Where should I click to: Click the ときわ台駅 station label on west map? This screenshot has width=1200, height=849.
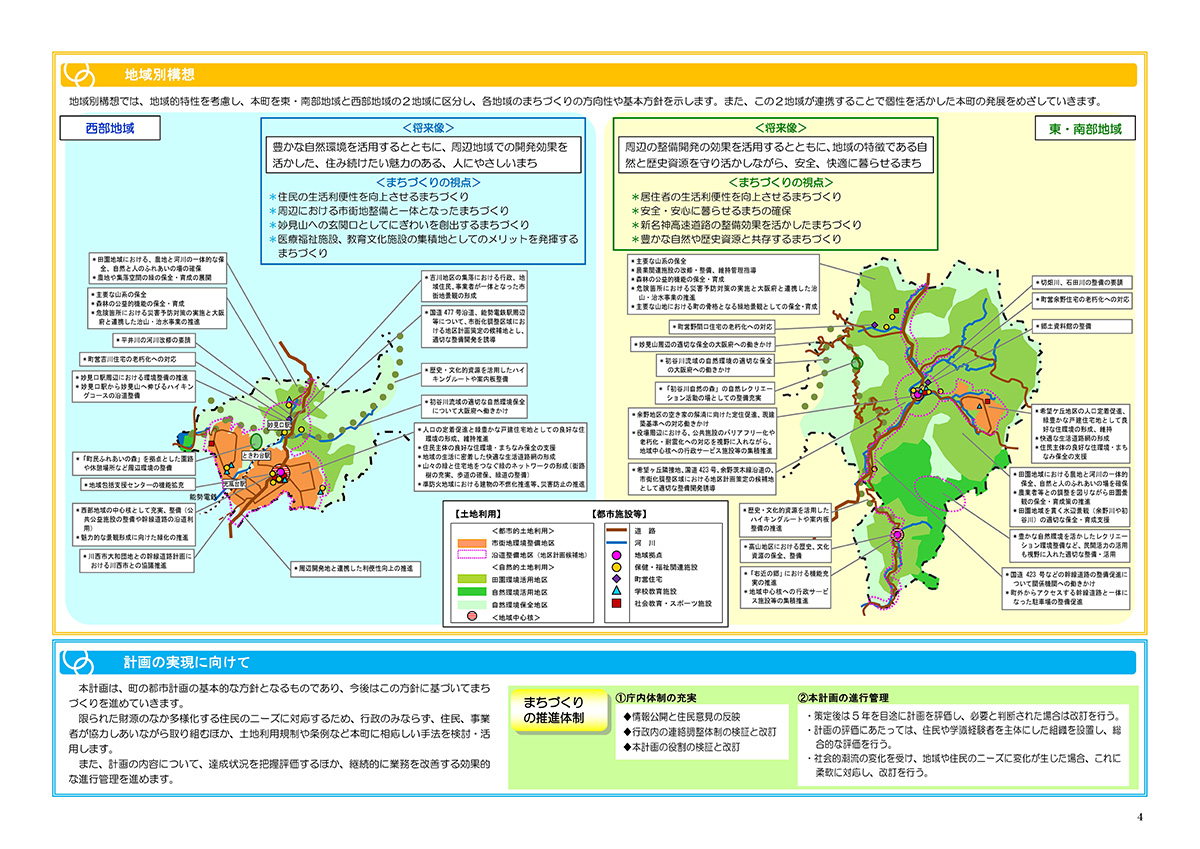[x=255, y=456]
